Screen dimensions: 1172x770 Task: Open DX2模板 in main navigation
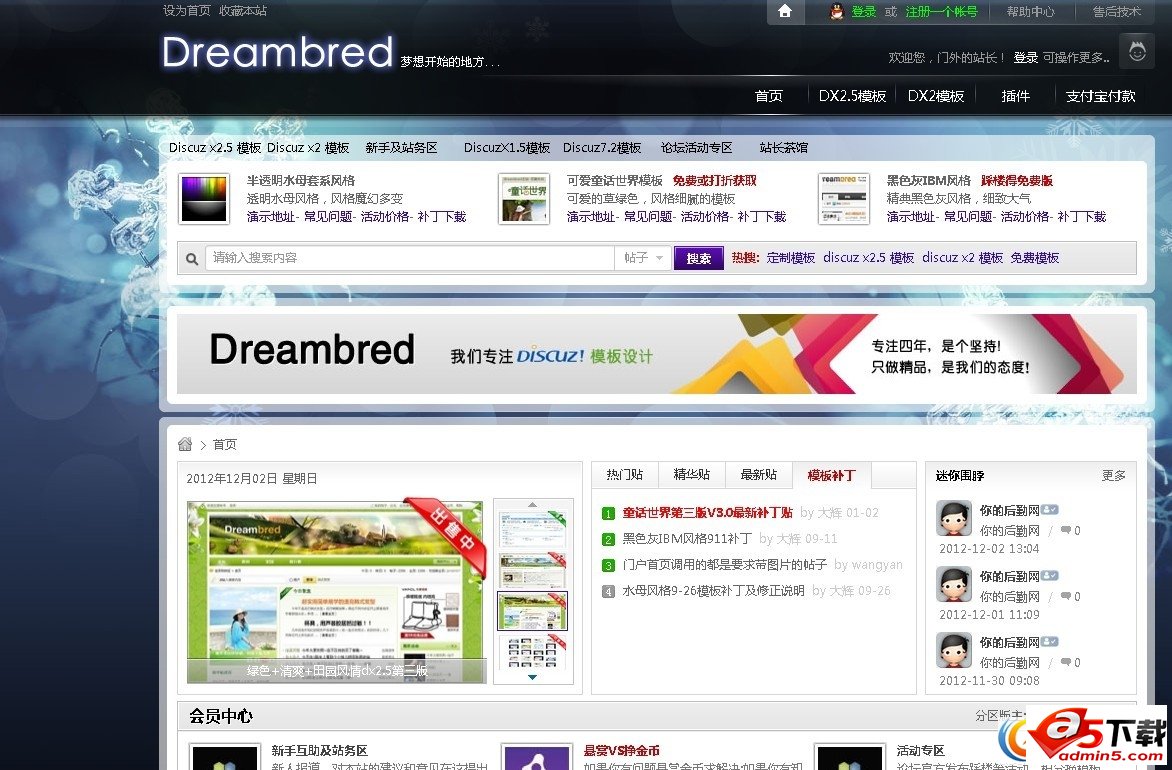point(936,96)
